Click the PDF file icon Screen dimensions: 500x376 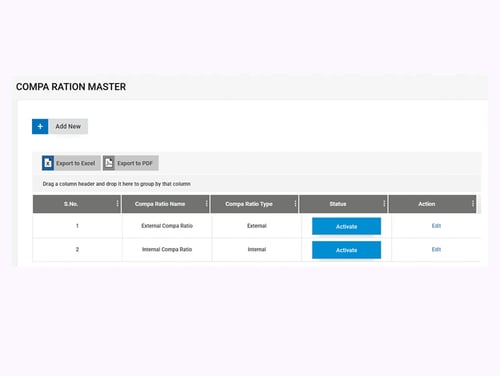(109, 163)
